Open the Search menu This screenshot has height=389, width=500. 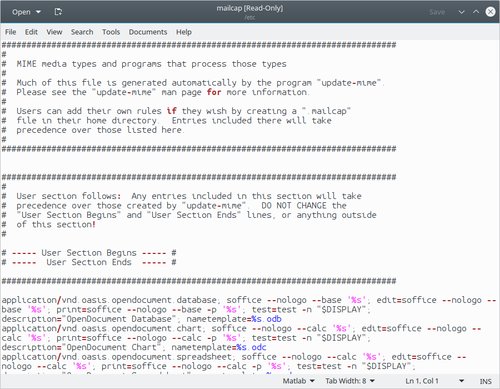(82, 32)
